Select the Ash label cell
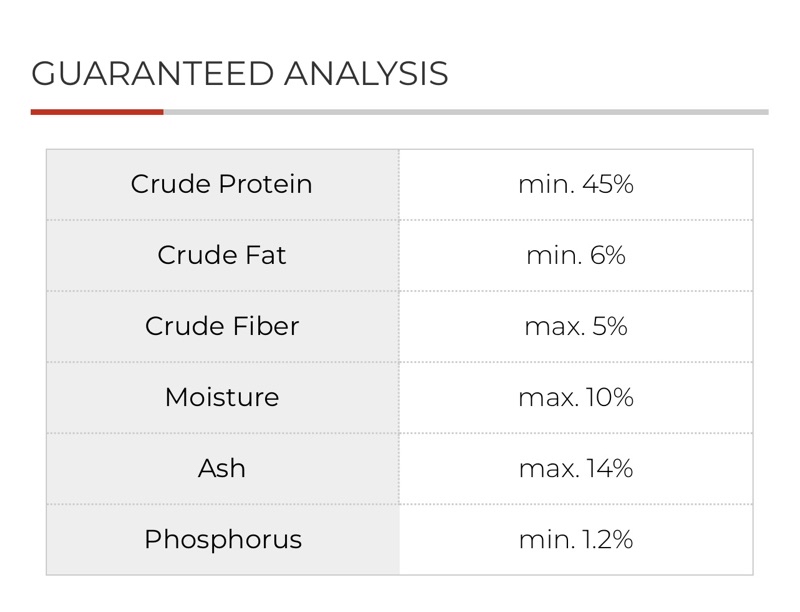 pos(222,468)
